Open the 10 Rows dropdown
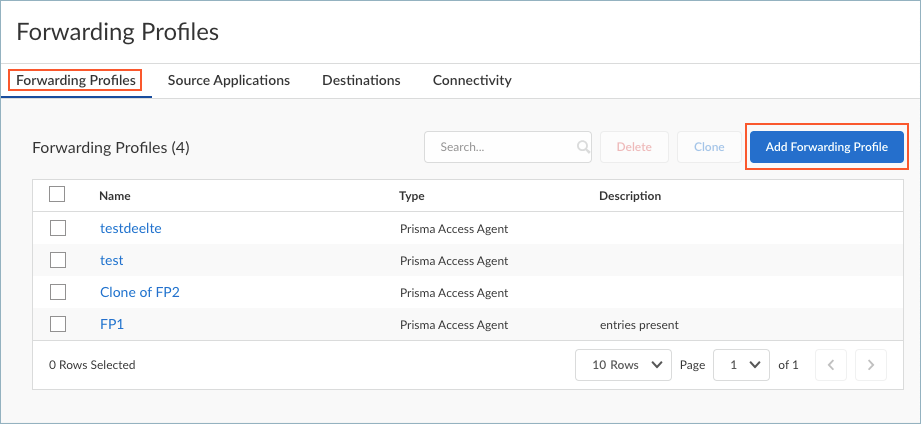 pos(623,365)
